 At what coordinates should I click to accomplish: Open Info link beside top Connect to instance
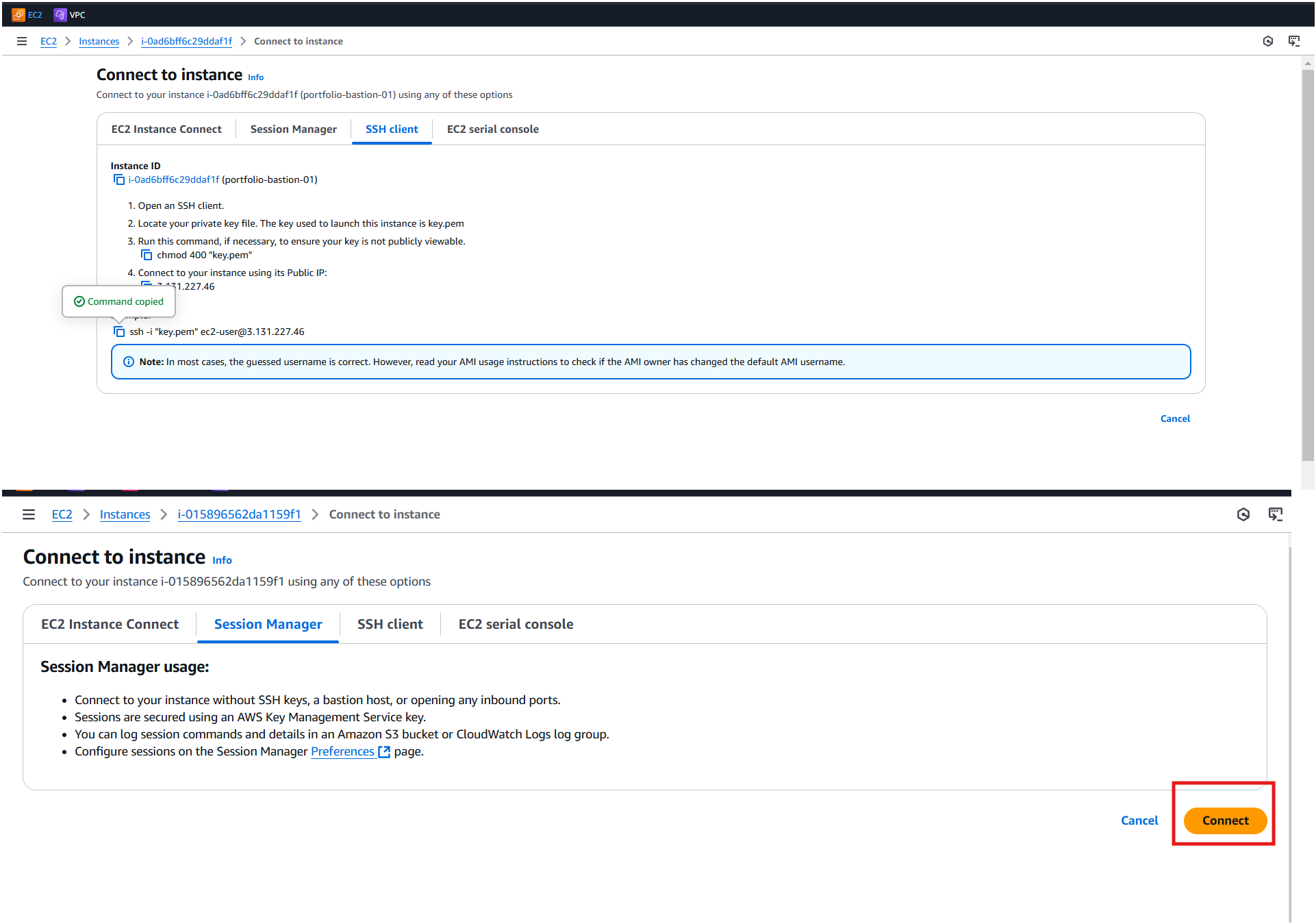tap(255, 77)
